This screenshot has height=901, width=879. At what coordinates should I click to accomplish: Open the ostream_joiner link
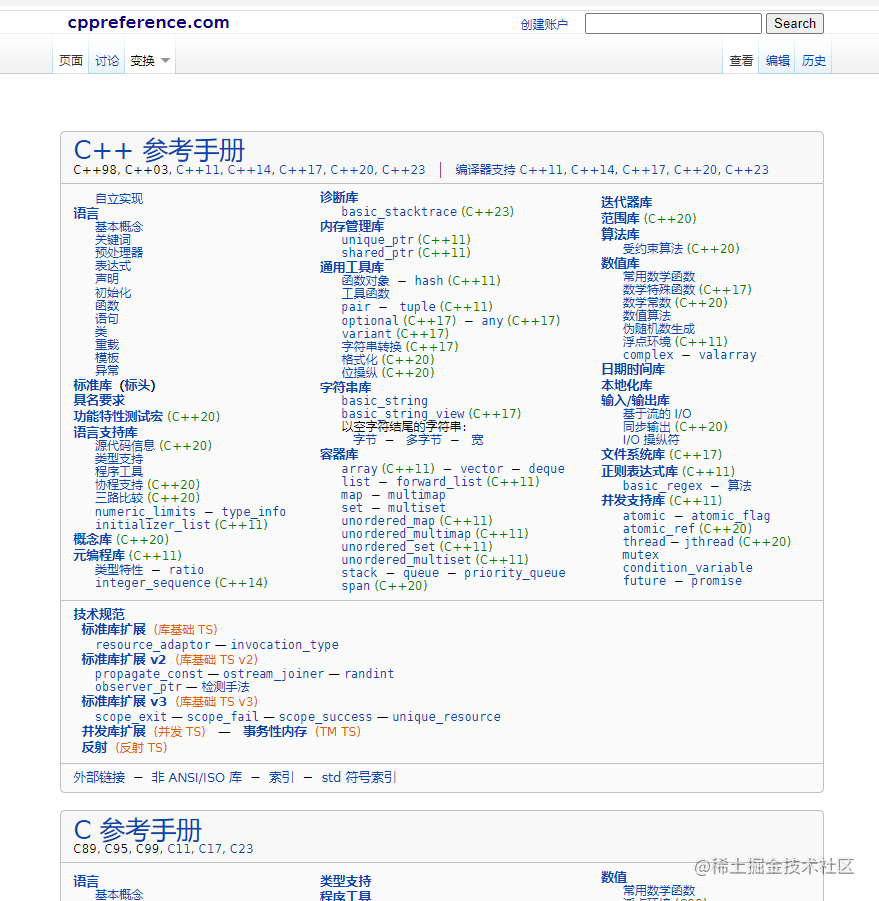273,673
